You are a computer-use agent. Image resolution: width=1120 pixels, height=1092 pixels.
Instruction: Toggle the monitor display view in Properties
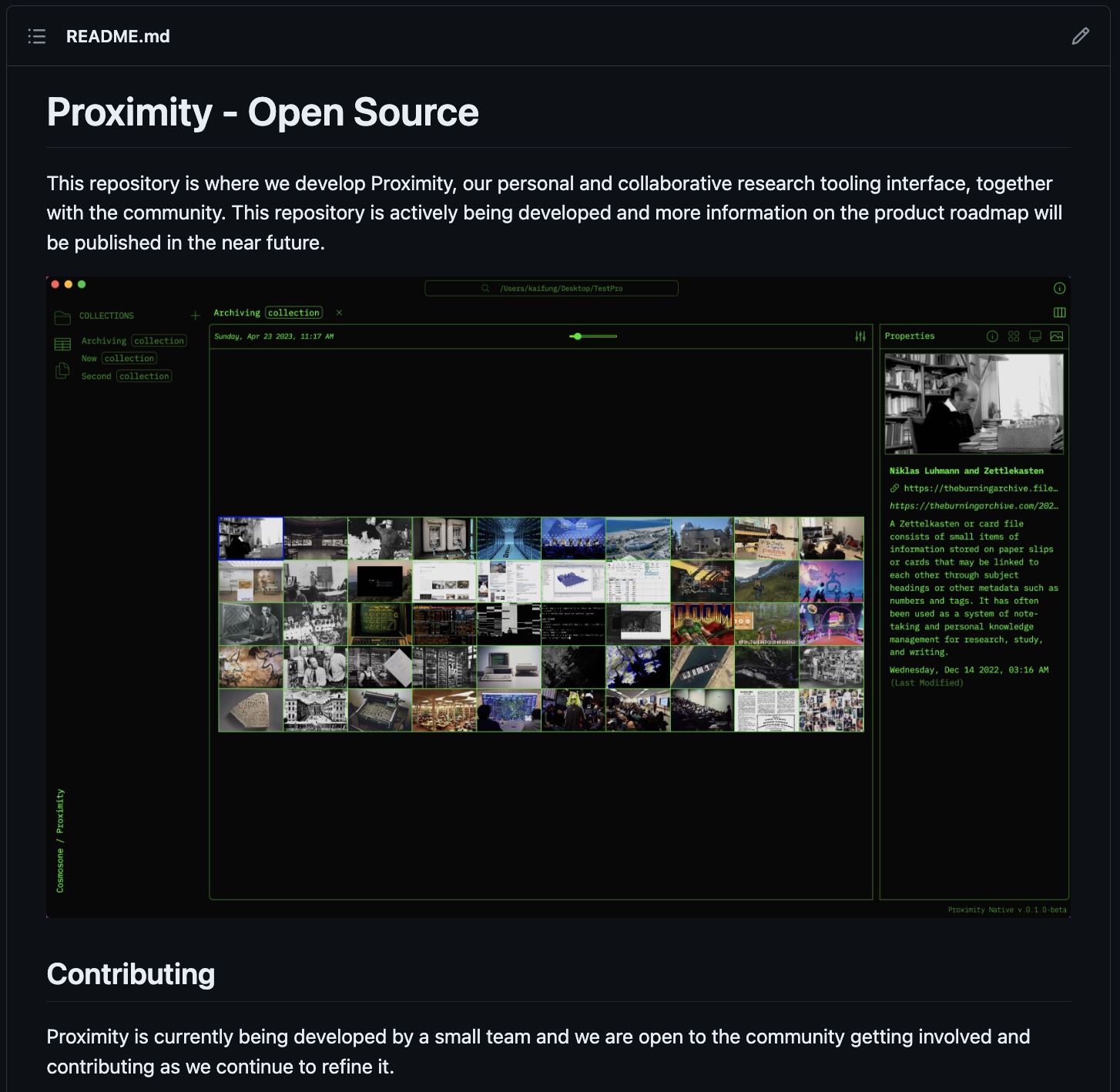pyautogui.click(x=1034, y=337)
